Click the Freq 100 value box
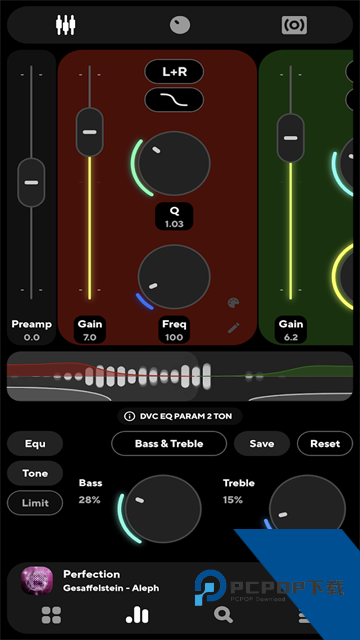The image size is (360, 640). click(174, 330)
